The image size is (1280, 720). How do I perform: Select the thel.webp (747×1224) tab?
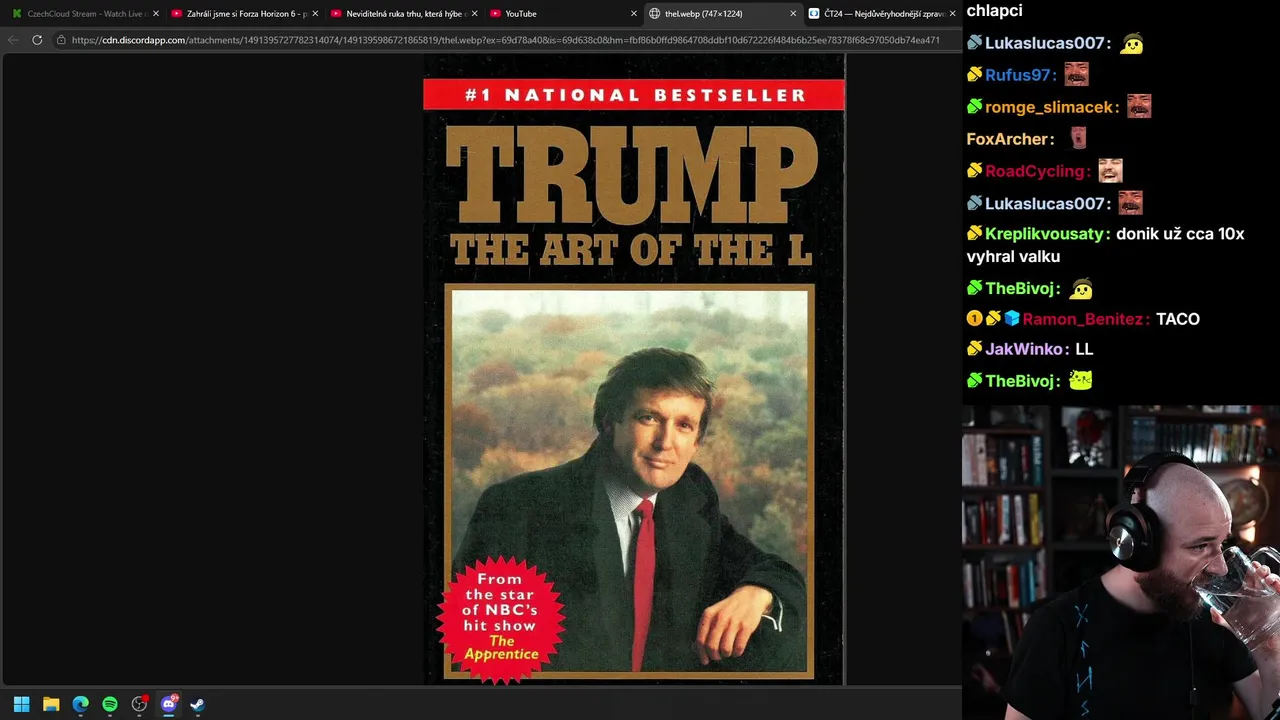click(x=722, y=14)
